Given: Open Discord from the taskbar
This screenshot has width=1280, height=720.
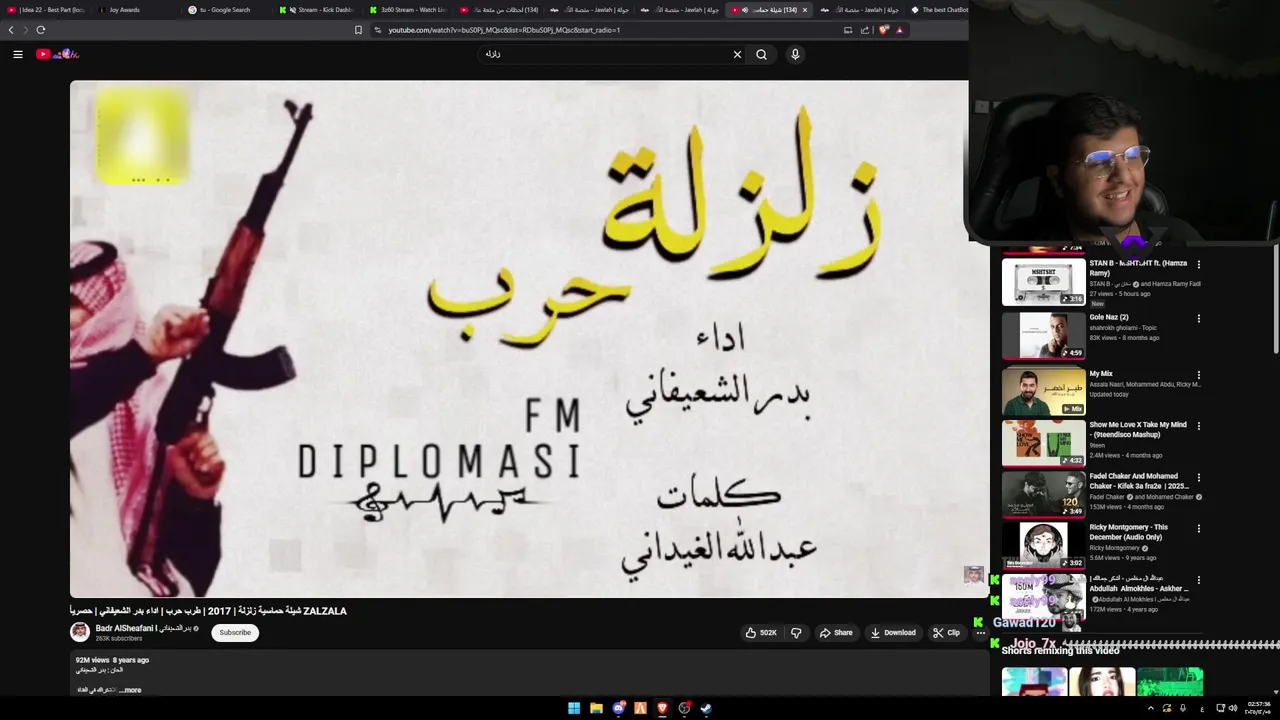Looking at the screenshot, I should (x=618, y=708).
